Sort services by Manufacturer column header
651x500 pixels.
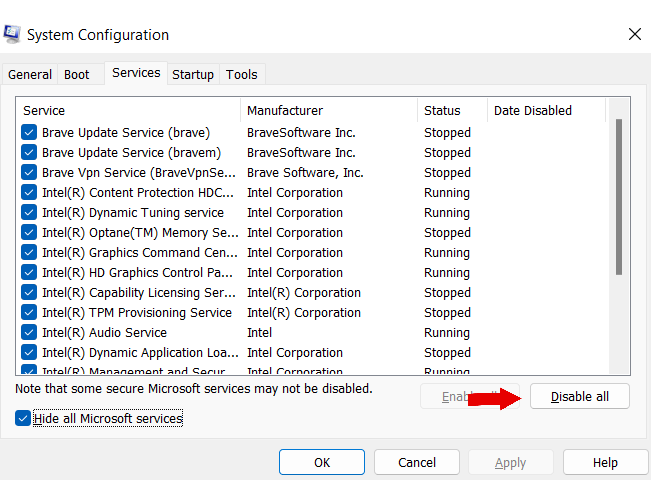click(328, 111)
